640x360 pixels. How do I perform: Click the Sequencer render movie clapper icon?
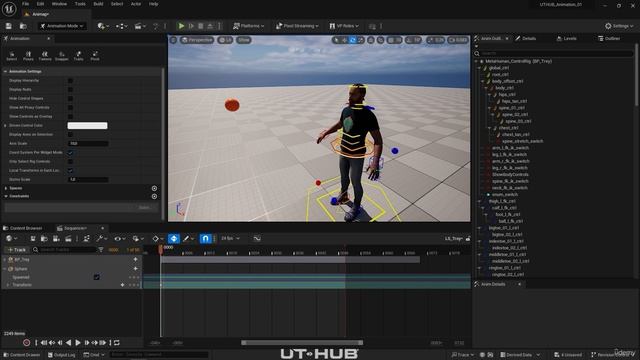point(68,238)
